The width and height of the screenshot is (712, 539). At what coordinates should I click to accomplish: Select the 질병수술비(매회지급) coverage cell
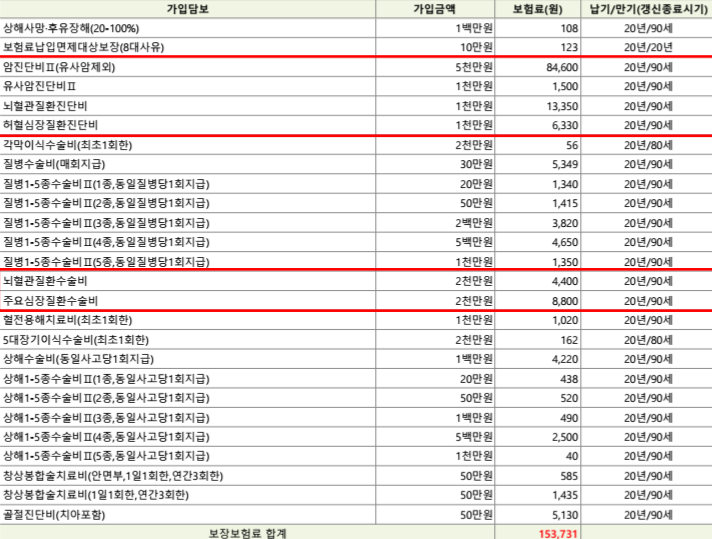[x=54, y=164]
